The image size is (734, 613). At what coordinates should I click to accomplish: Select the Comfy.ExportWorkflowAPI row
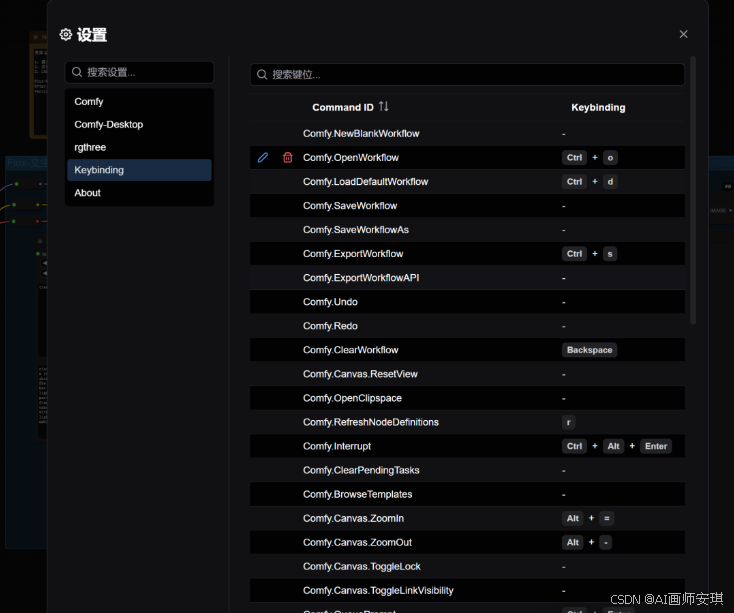(467, 278)
